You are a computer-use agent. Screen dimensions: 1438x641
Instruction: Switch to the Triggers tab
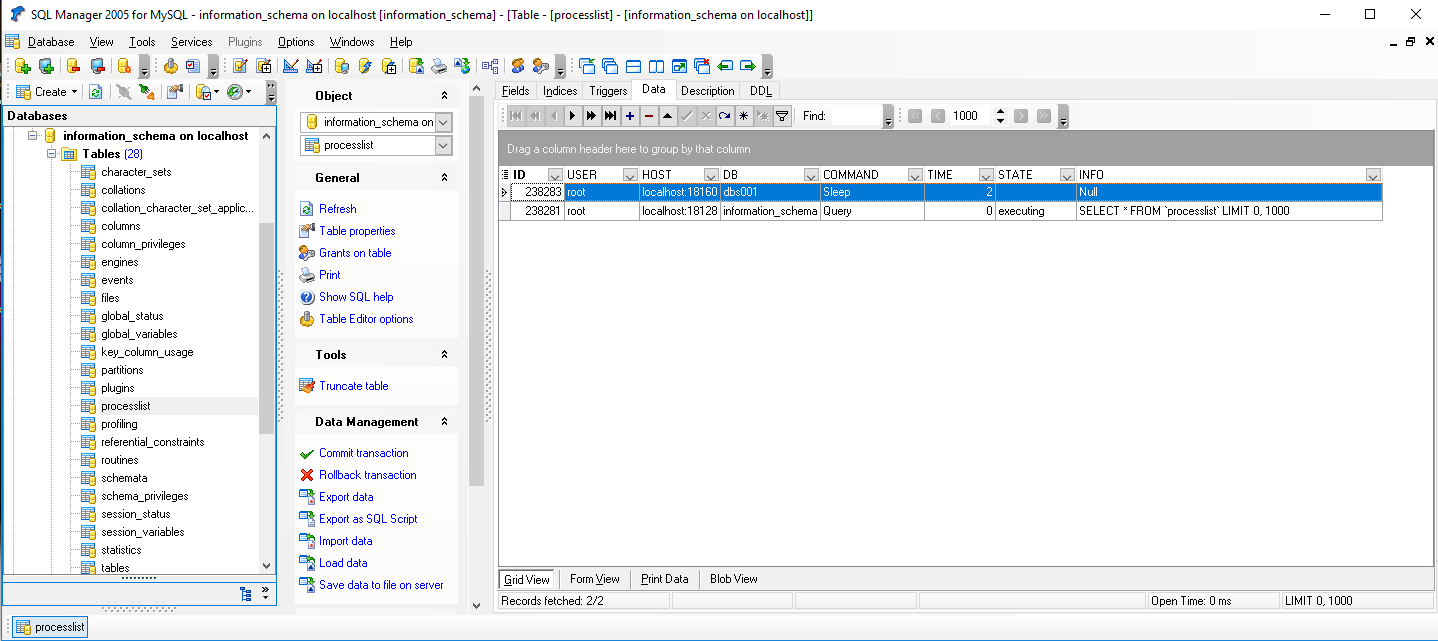pyautogui.click(x=608, y=90)
